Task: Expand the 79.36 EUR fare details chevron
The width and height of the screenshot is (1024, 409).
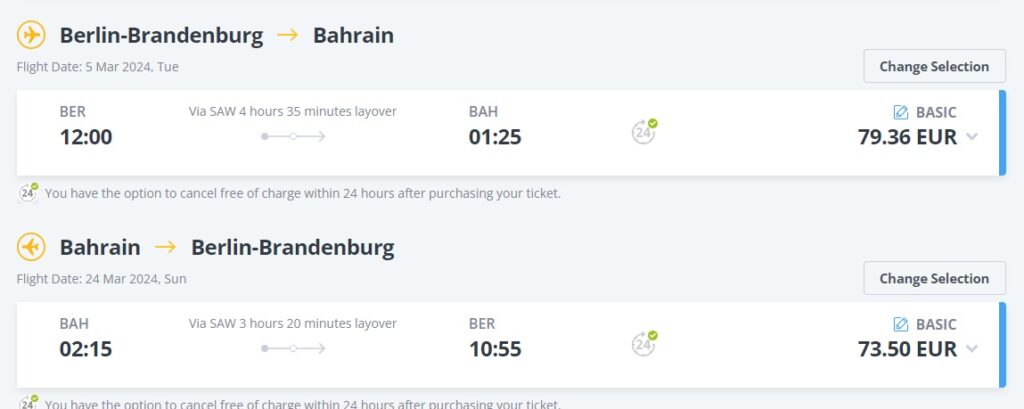Action: point(972,137)
